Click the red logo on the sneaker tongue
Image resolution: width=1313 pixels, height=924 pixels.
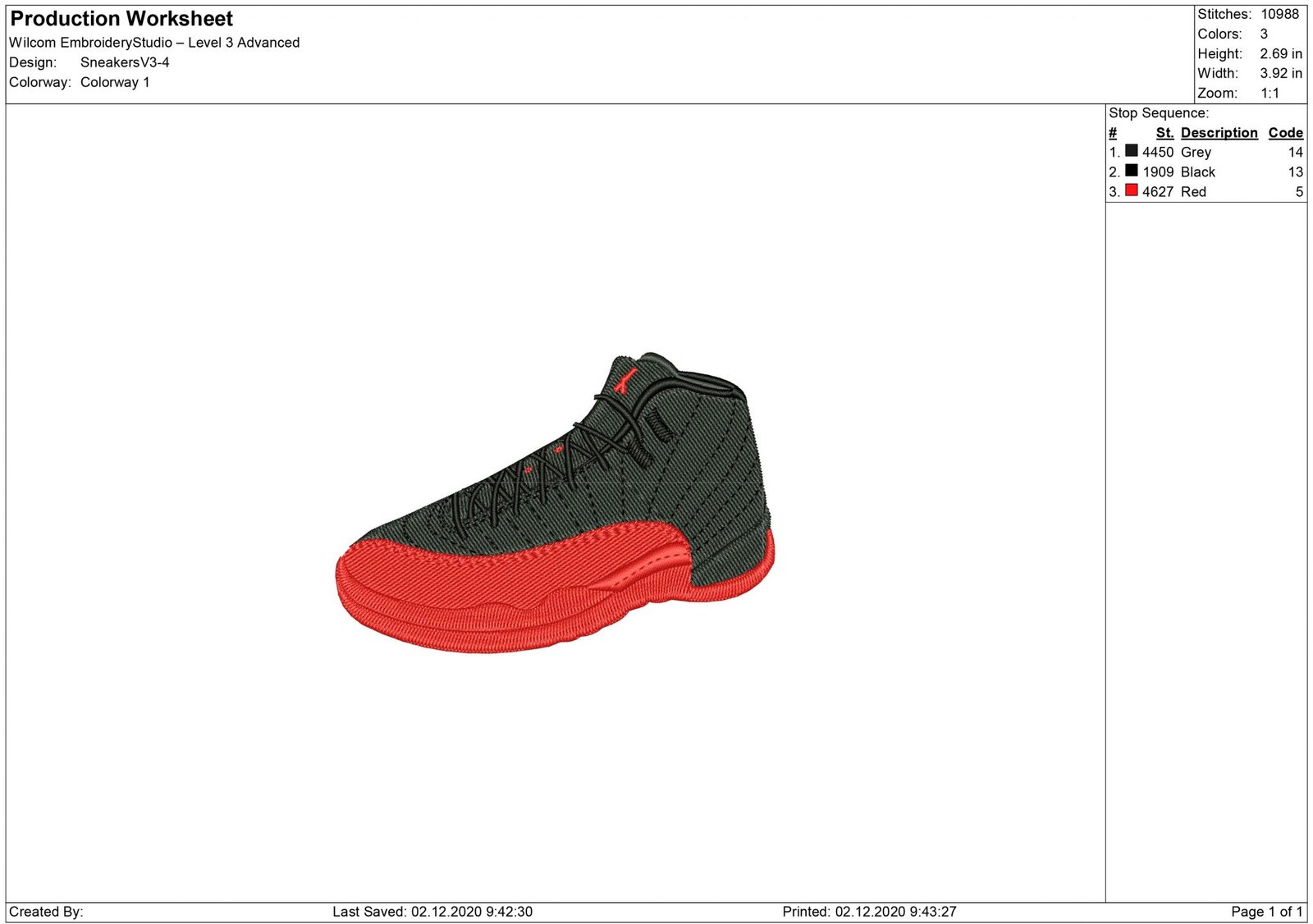coord(626,381)
